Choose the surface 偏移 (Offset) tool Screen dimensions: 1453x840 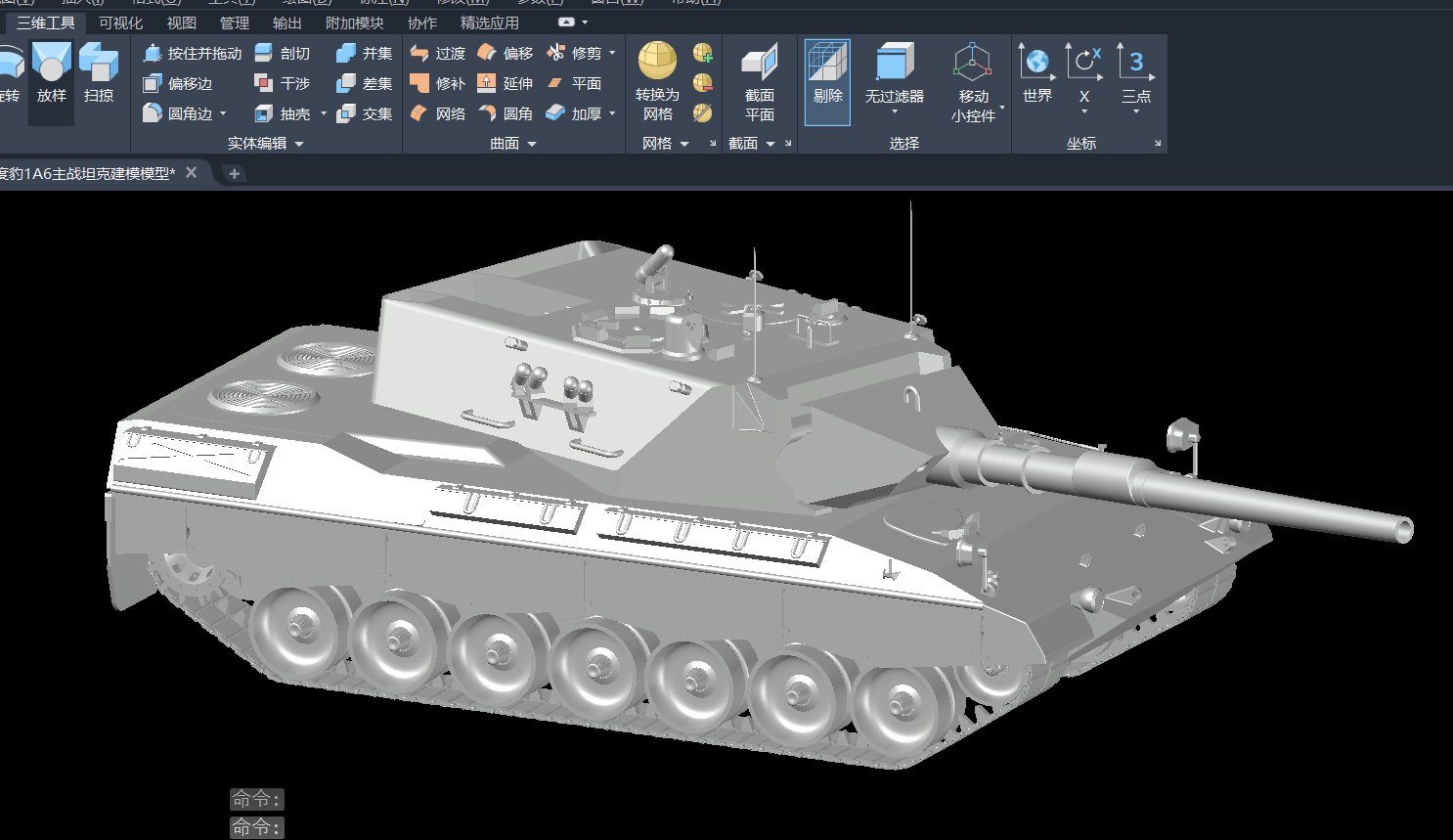pos(506,53)
